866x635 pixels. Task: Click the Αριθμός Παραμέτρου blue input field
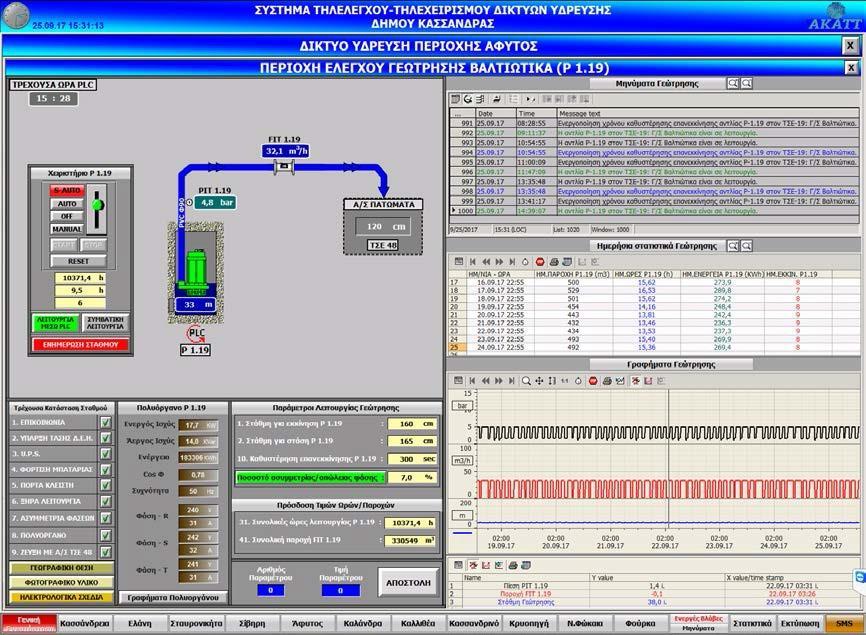pyautogui.click(x=271, y=590)
